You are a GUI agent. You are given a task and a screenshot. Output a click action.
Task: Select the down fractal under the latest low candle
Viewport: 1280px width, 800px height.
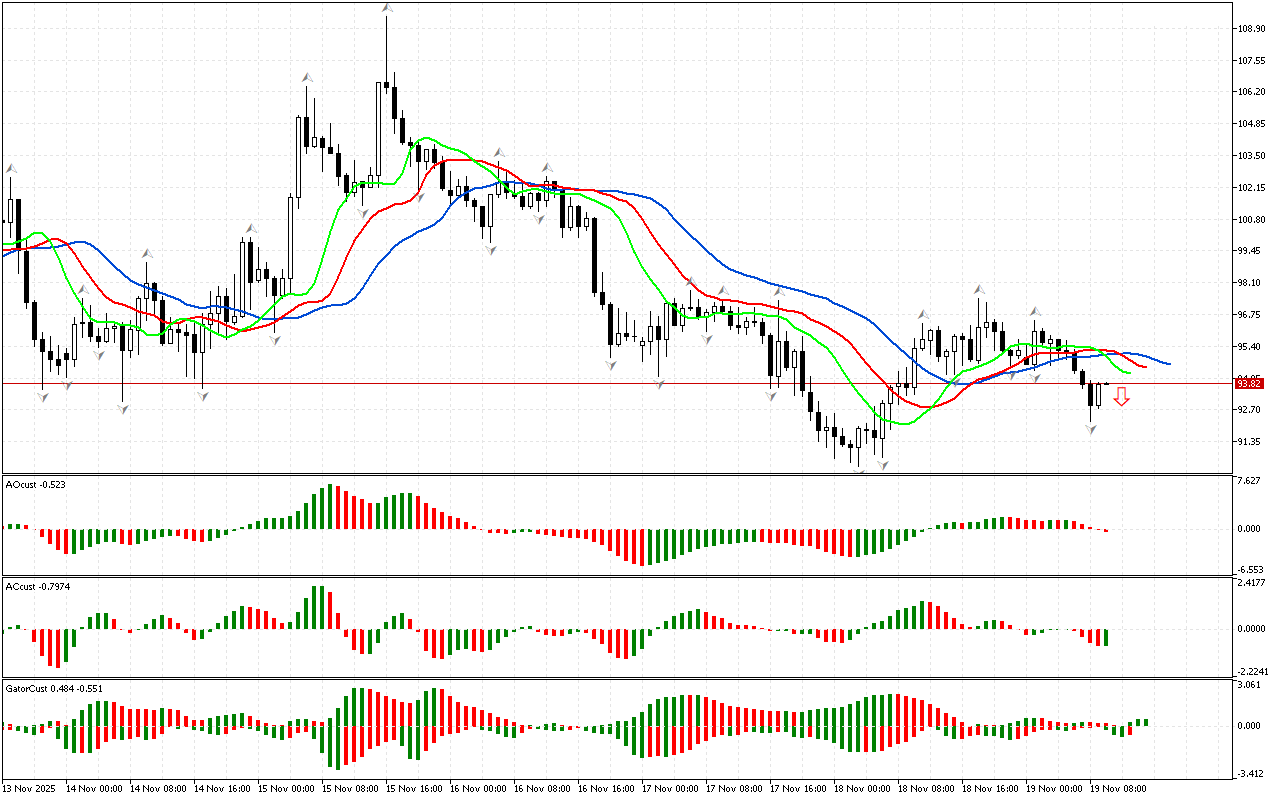coord(1091,429)
